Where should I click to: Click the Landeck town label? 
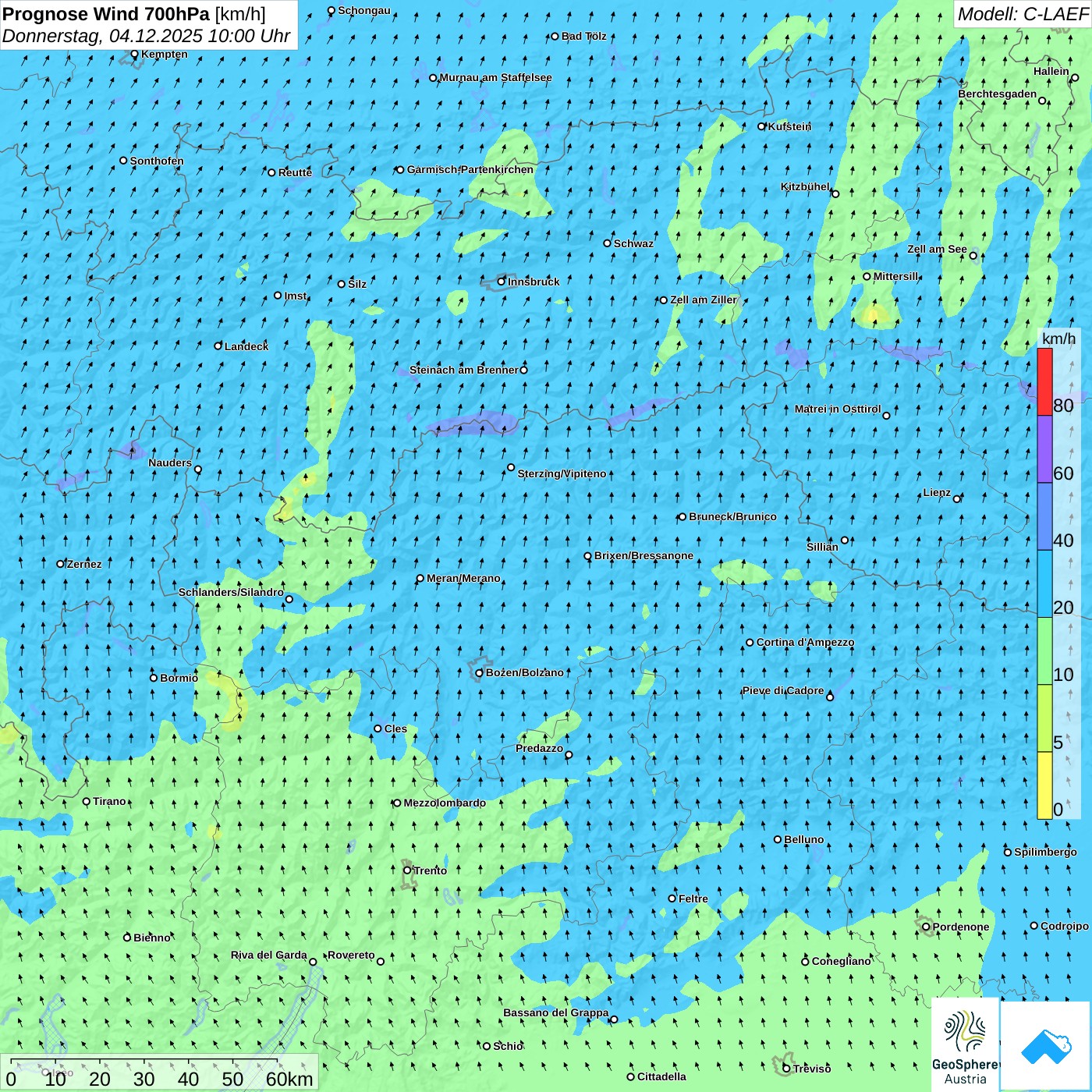click(246, 346)
